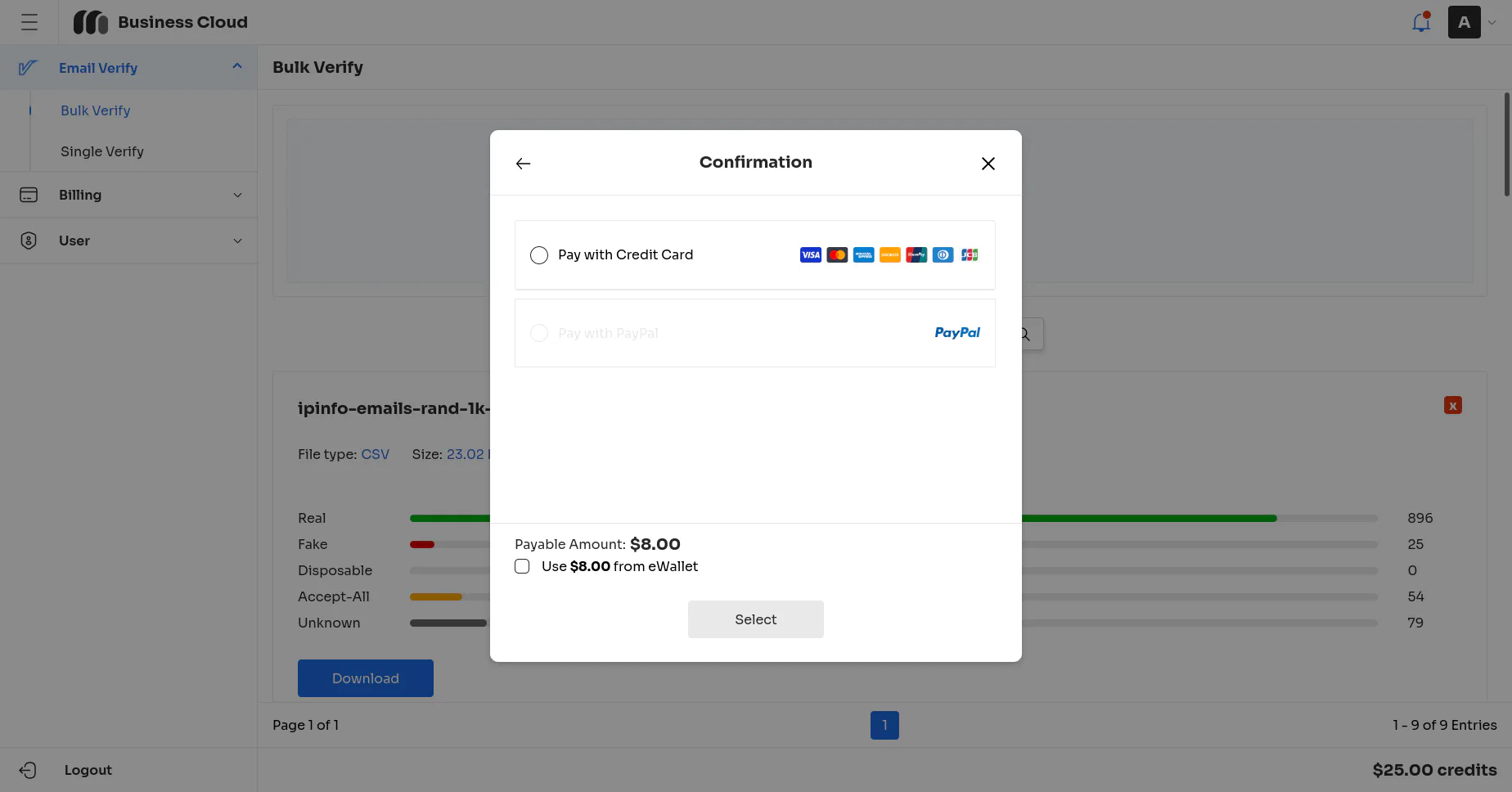Screen dimensions: 1512x792
Task: Click the Visa card icon
Action: pyautogui.click(x=811, y=255)
